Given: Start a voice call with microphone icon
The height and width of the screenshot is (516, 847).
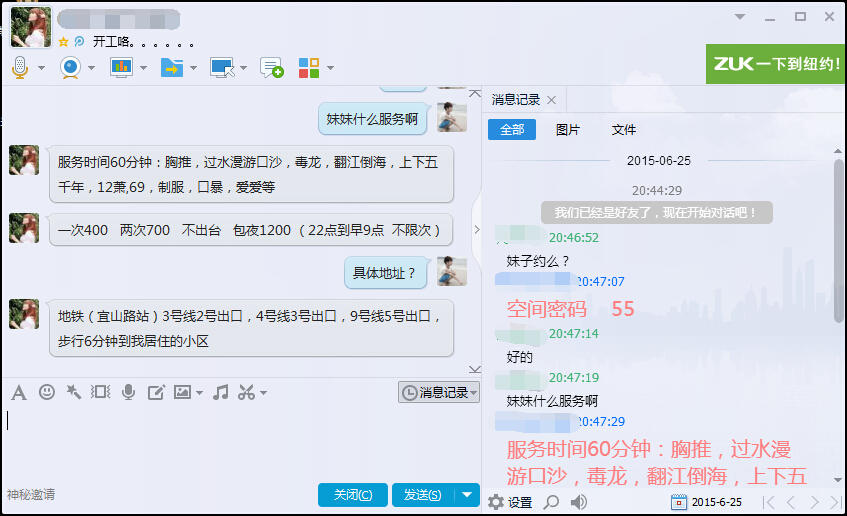Looking at the screenshot, I should (x=20, y=68).
